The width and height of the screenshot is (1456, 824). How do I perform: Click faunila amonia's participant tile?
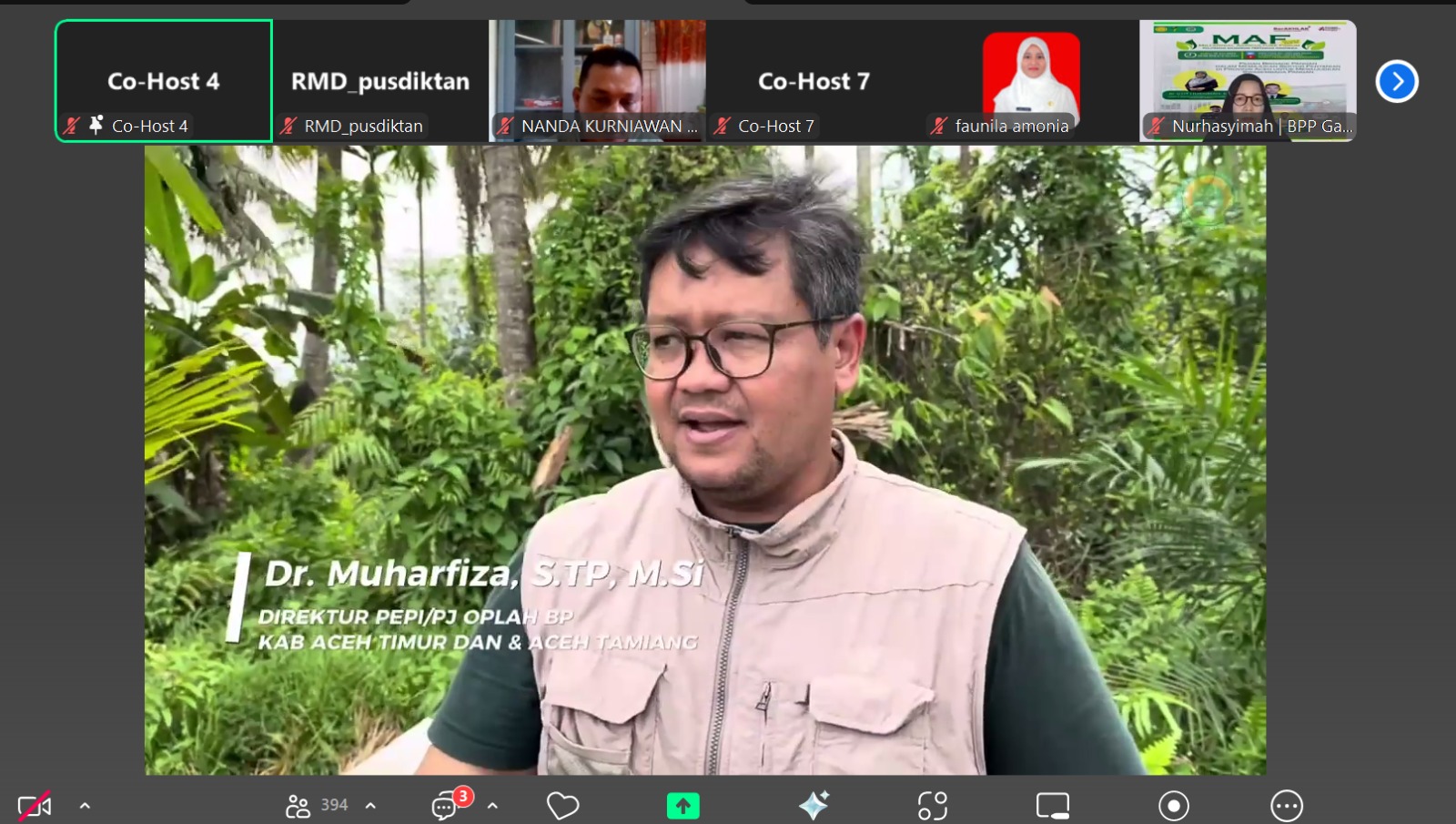pos(1030,81)
